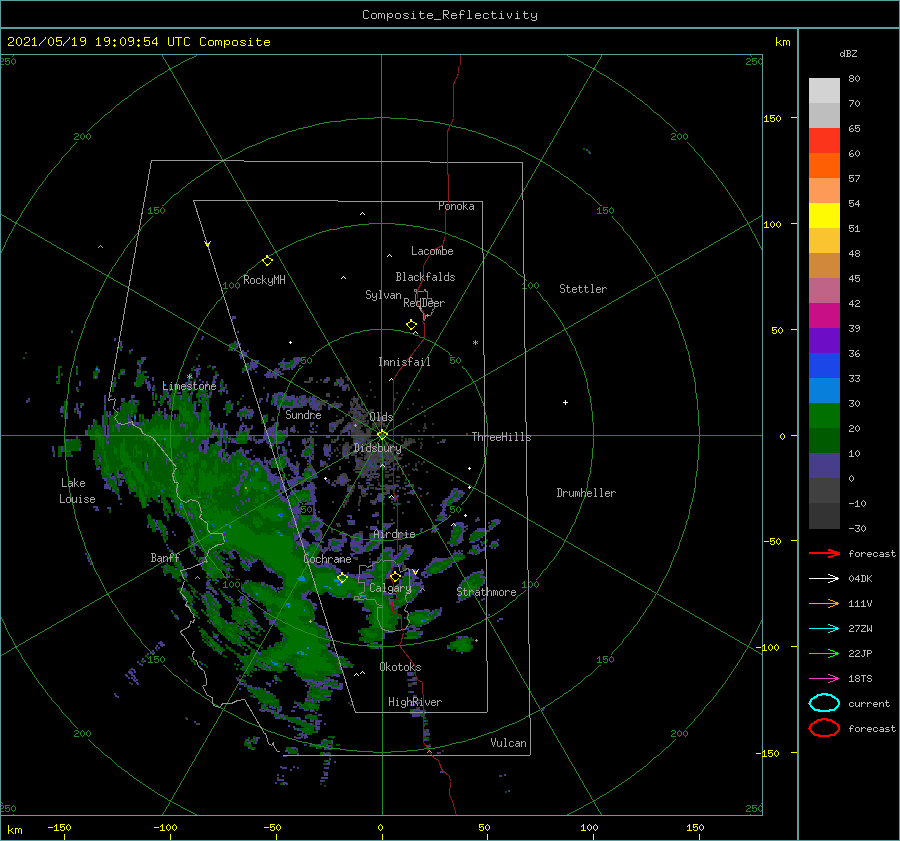This screenshot has height=841, width=900.
Task: Click the Banff label
Action: pyautogui.click(x=165, y=557)
